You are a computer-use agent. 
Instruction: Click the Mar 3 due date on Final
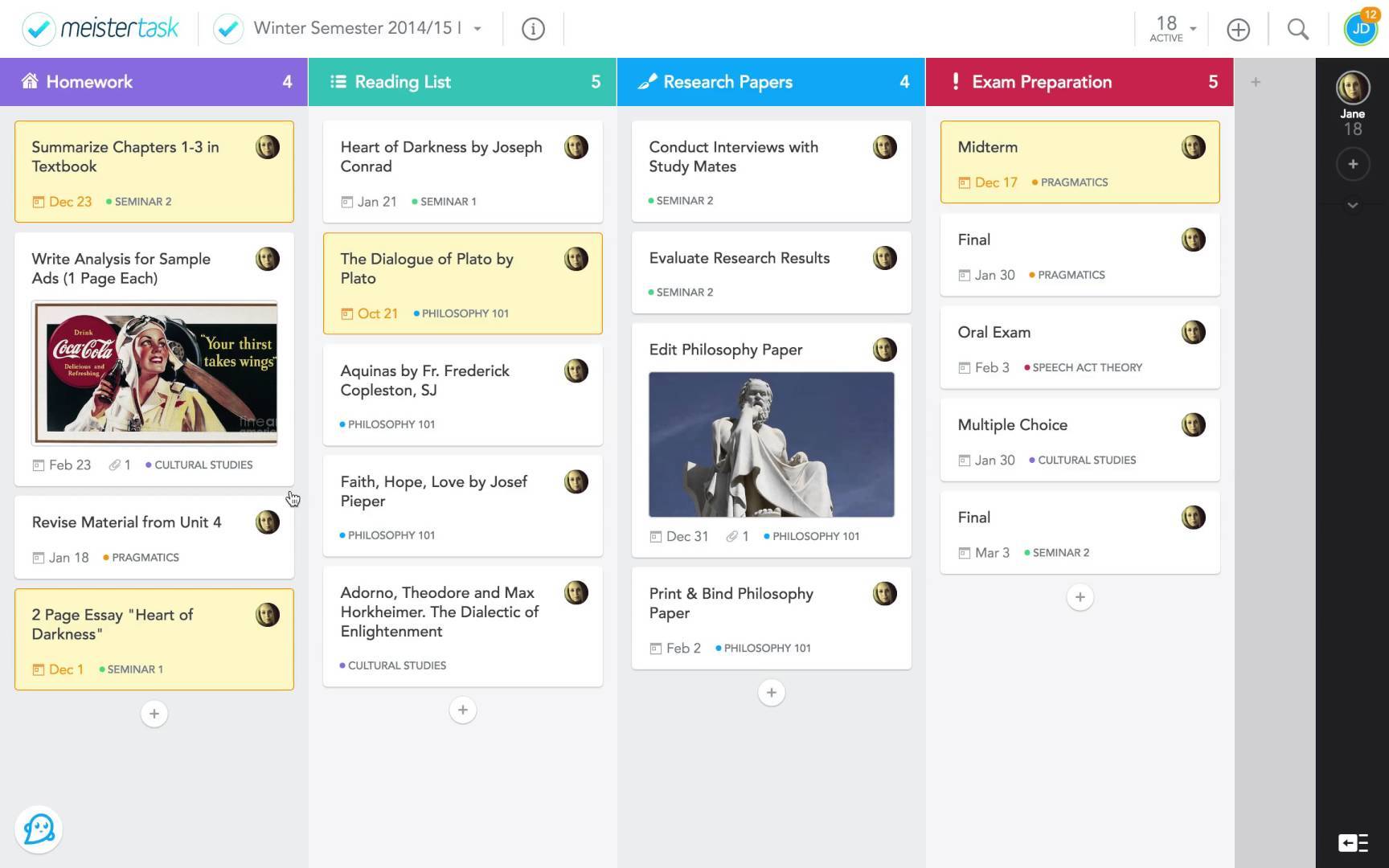tap(984, 553)
